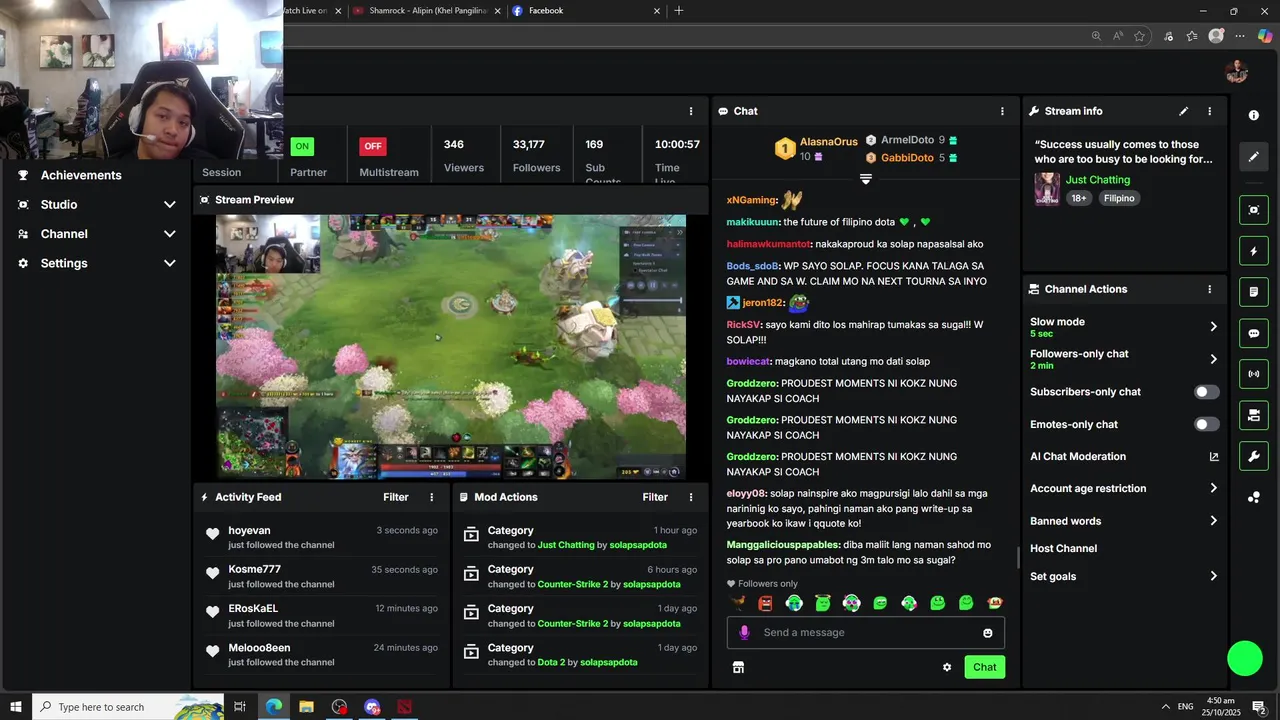Click the Just Chatting category link in Stream info
Viewport: 1280px width, 720px height.
click(x=1098, y=180)
